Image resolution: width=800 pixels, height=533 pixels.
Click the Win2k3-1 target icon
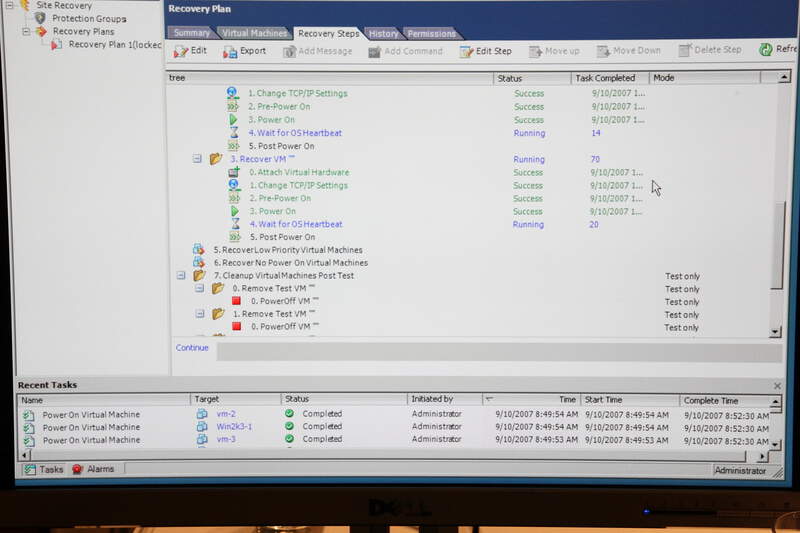[x=202, y=426]
